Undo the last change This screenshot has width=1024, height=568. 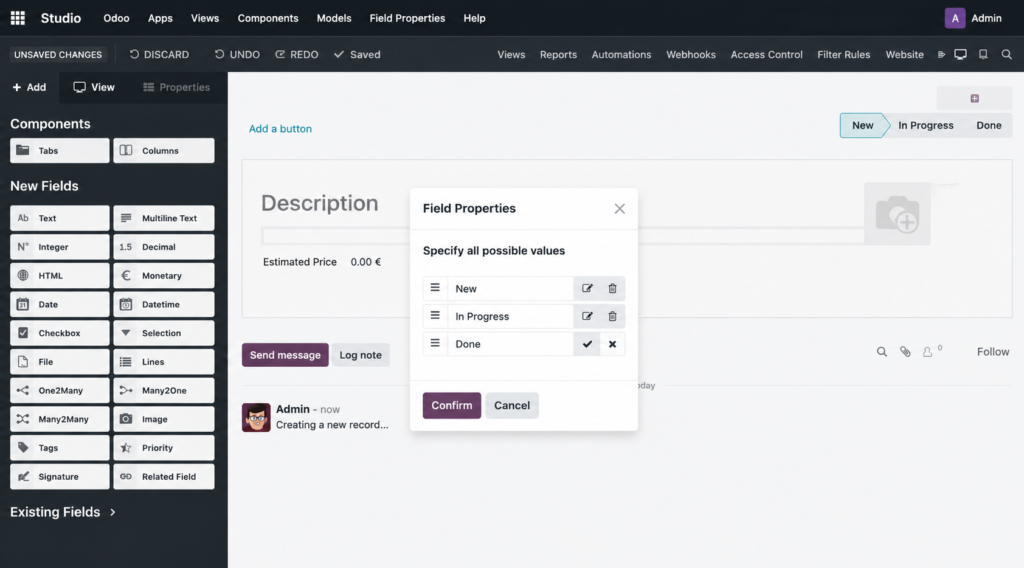pos(237,54)
